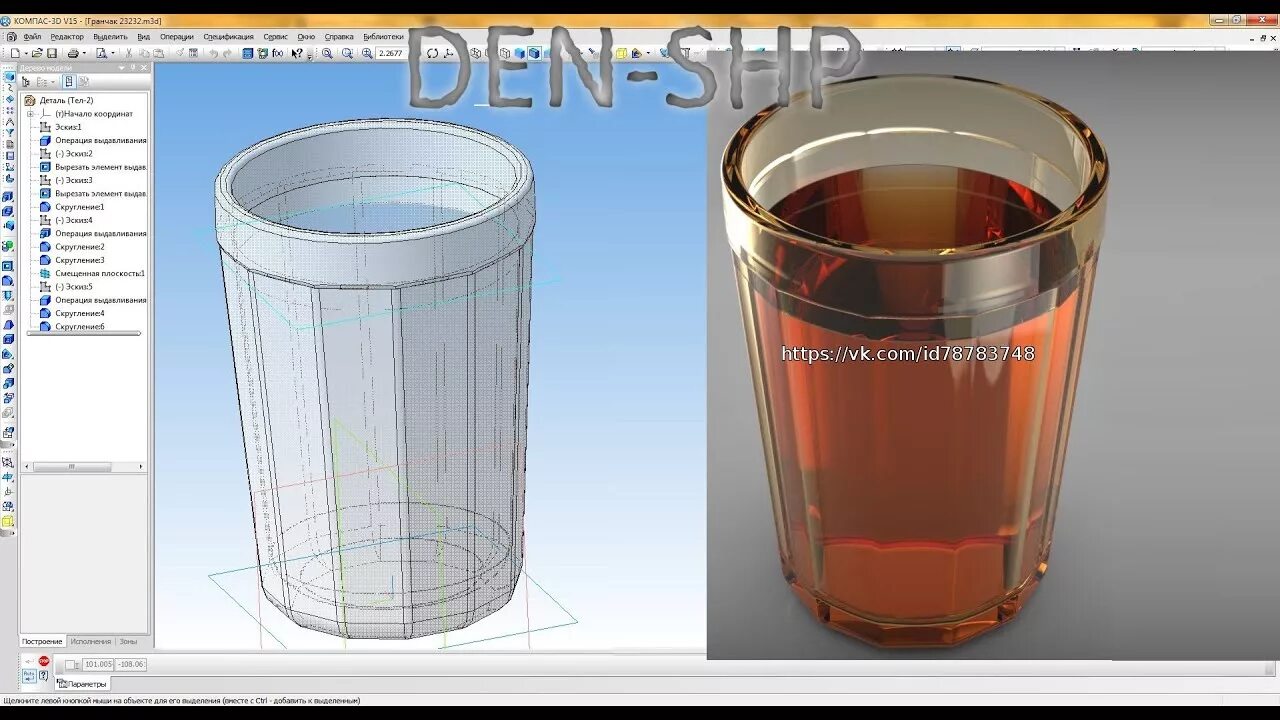Open the toolbar overflow options arrow

click(309, 57)
